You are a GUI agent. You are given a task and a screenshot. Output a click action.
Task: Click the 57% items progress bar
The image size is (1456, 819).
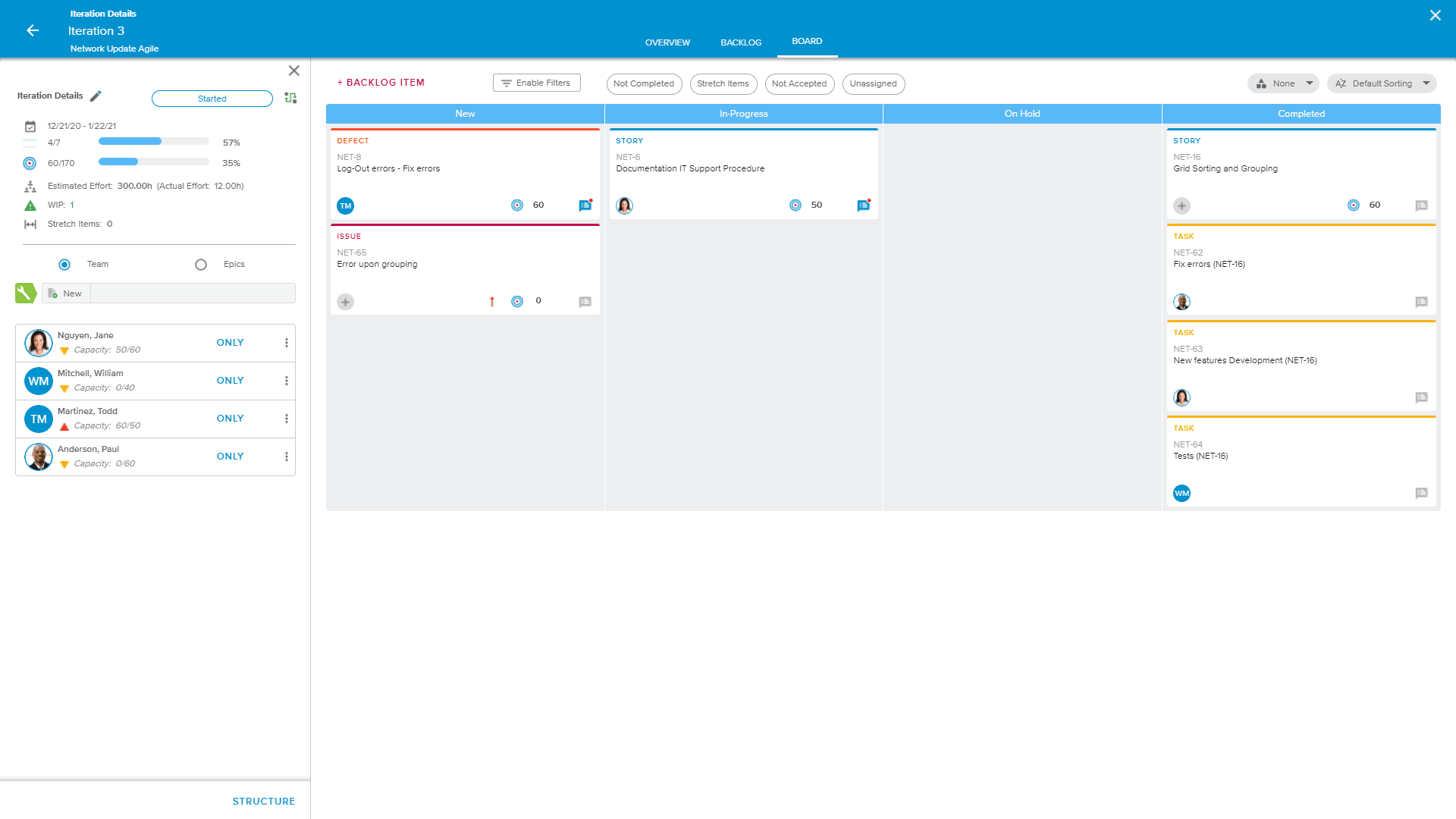154,141
